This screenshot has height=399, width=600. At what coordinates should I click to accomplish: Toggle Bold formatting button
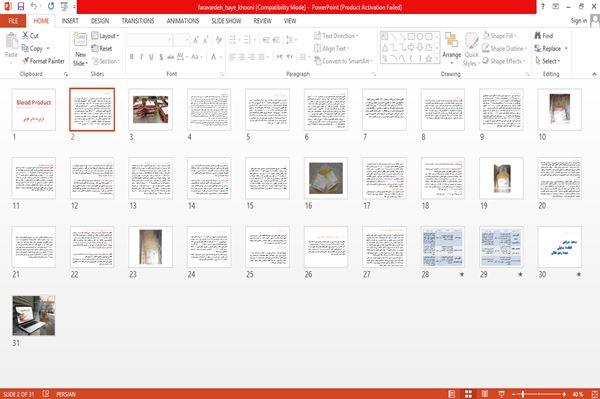pos(132,57)
